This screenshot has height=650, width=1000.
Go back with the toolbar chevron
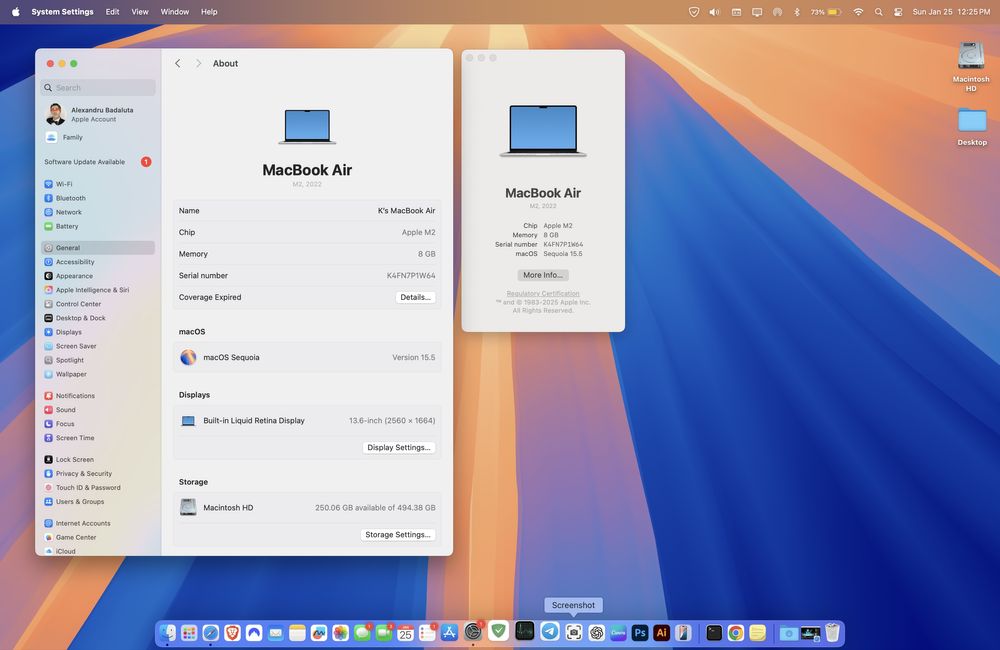(178, 63)
